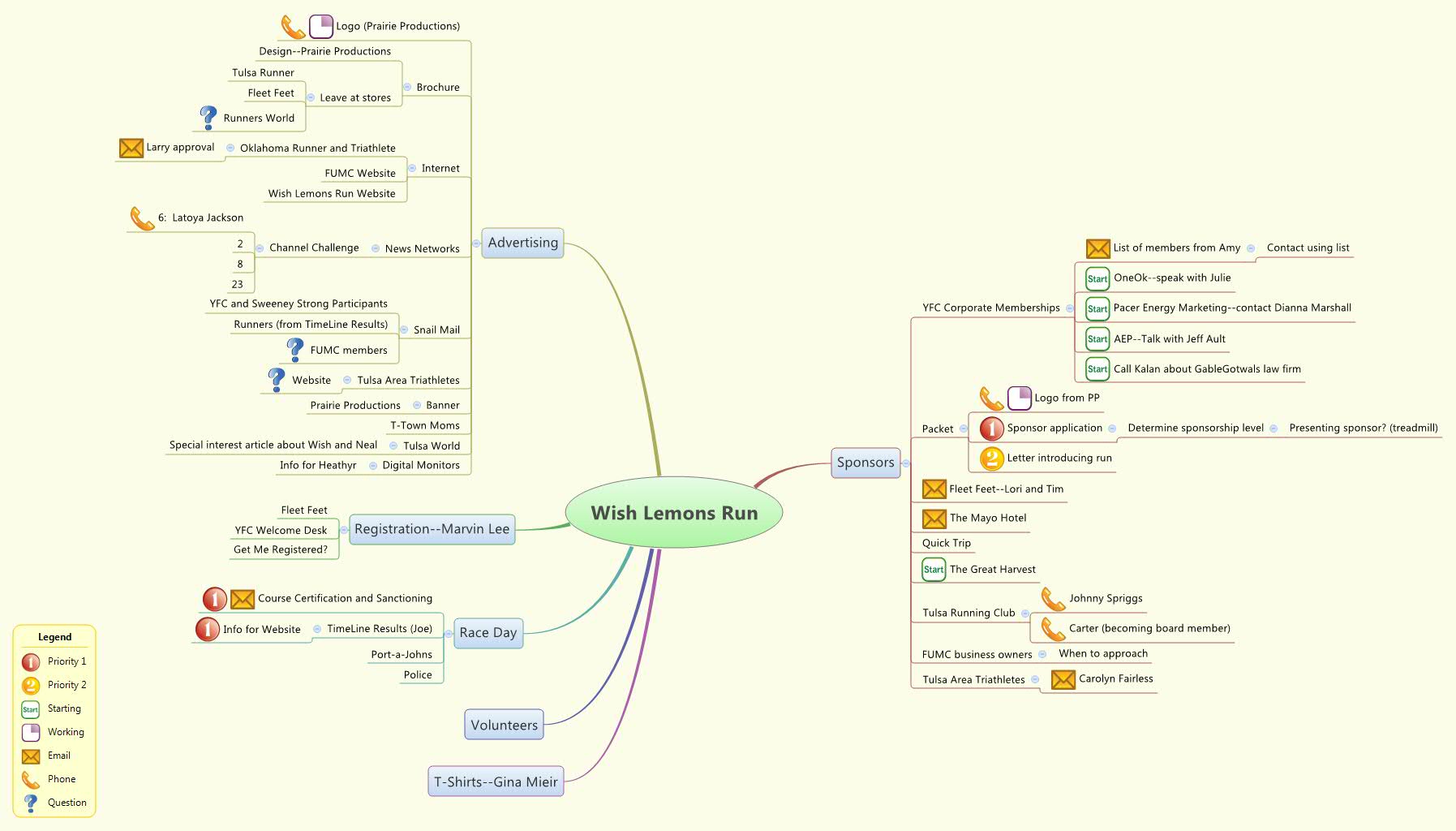Click the Priority 2 marker on Letter introducing run

pos(991,458)
